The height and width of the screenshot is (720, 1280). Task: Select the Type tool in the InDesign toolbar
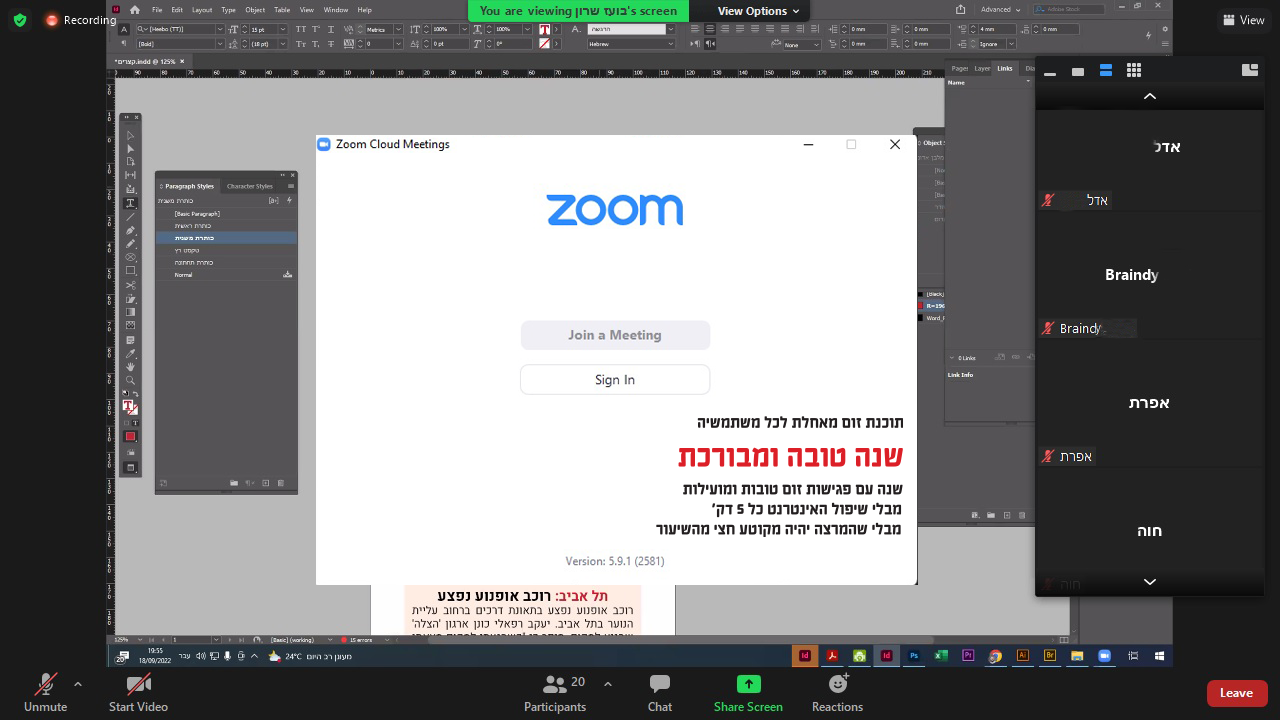pos(130,203)
